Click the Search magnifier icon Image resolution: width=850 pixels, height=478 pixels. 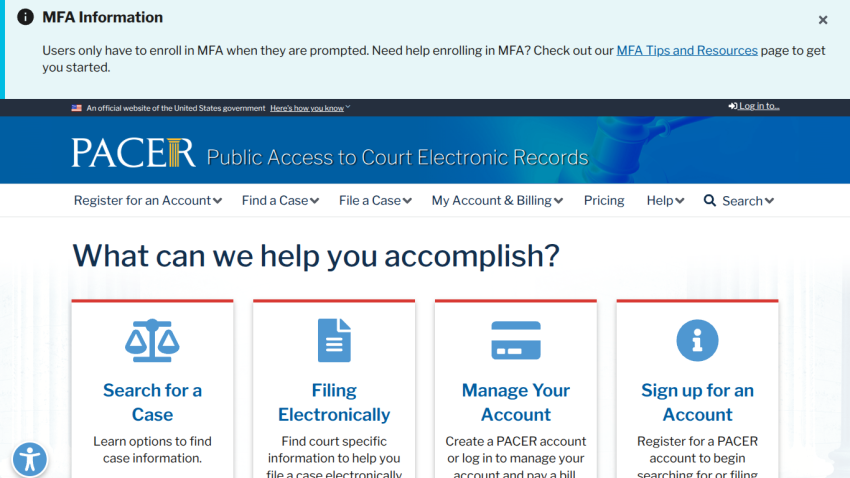tap(710, 201)
